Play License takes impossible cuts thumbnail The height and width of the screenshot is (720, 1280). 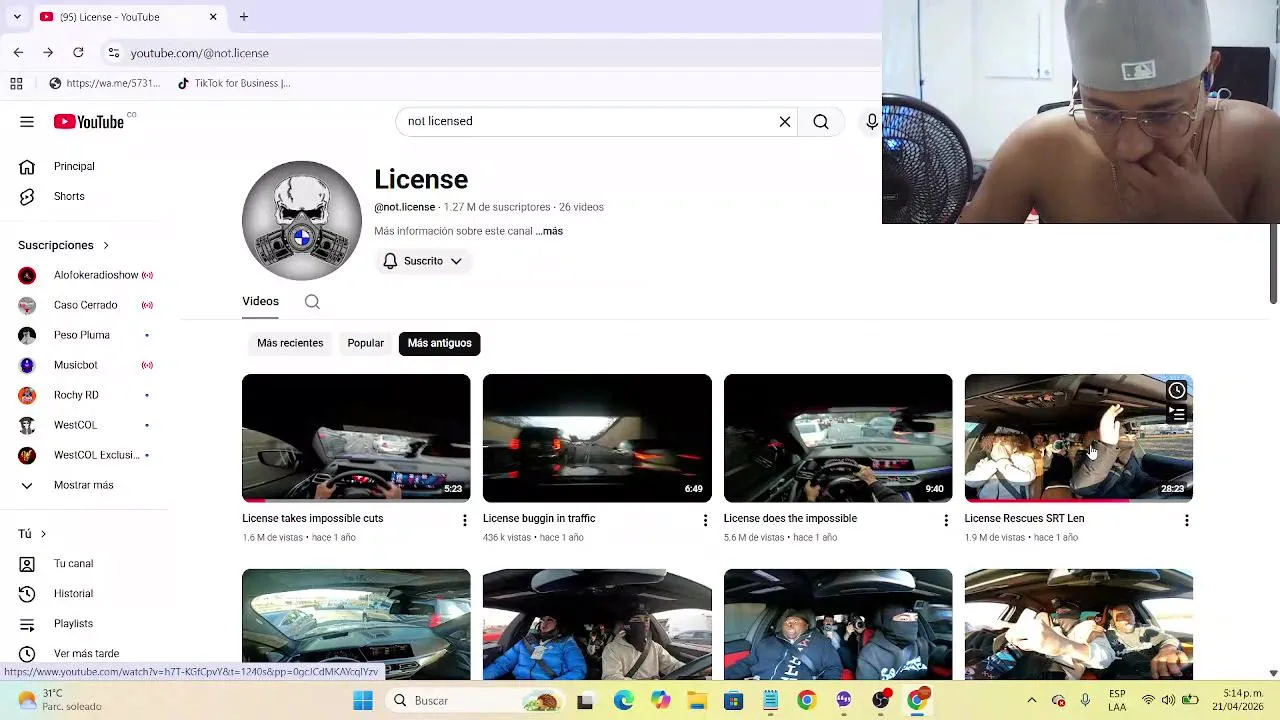(356, 438)
